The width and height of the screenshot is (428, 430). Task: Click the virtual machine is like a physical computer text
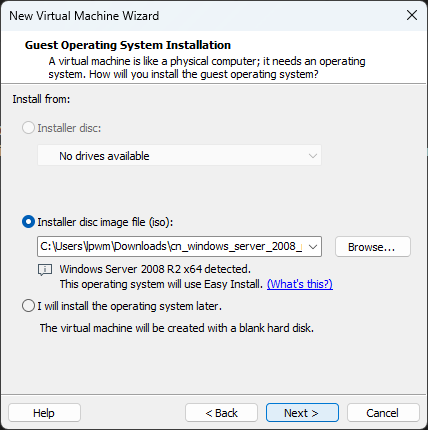tap(207, 68)
